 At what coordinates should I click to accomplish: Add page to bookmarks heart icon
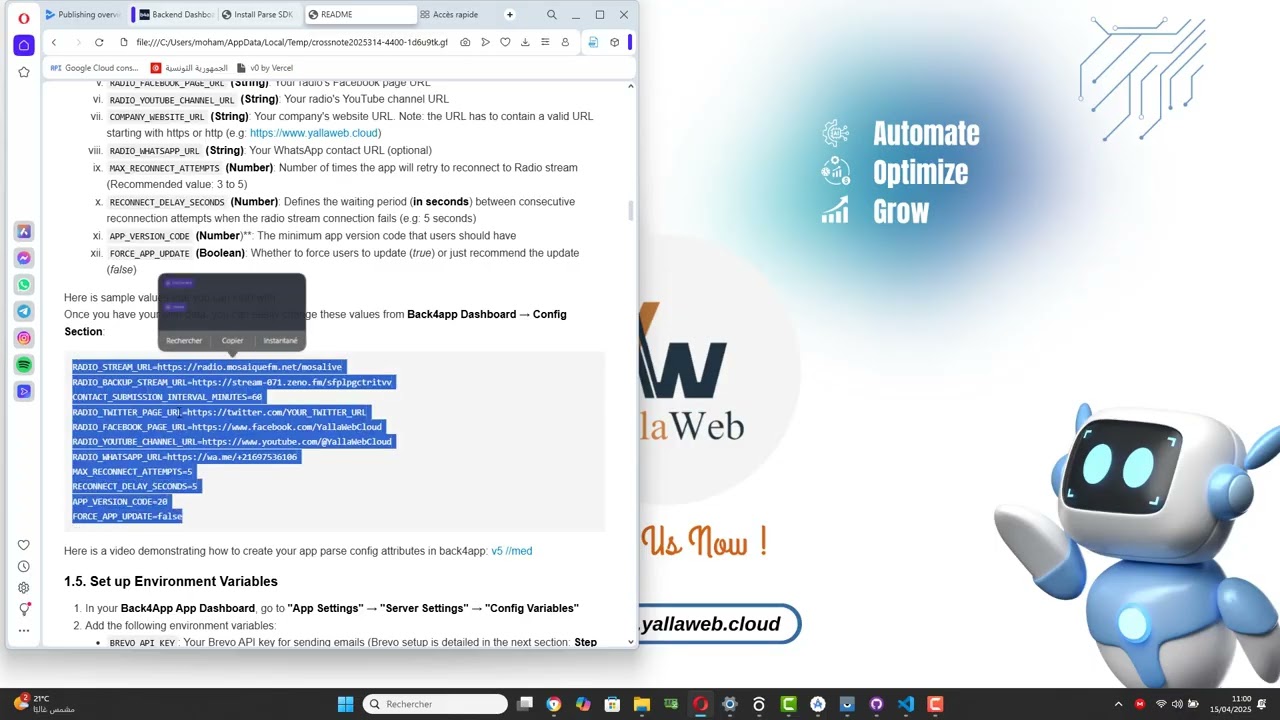pos(505,42)
